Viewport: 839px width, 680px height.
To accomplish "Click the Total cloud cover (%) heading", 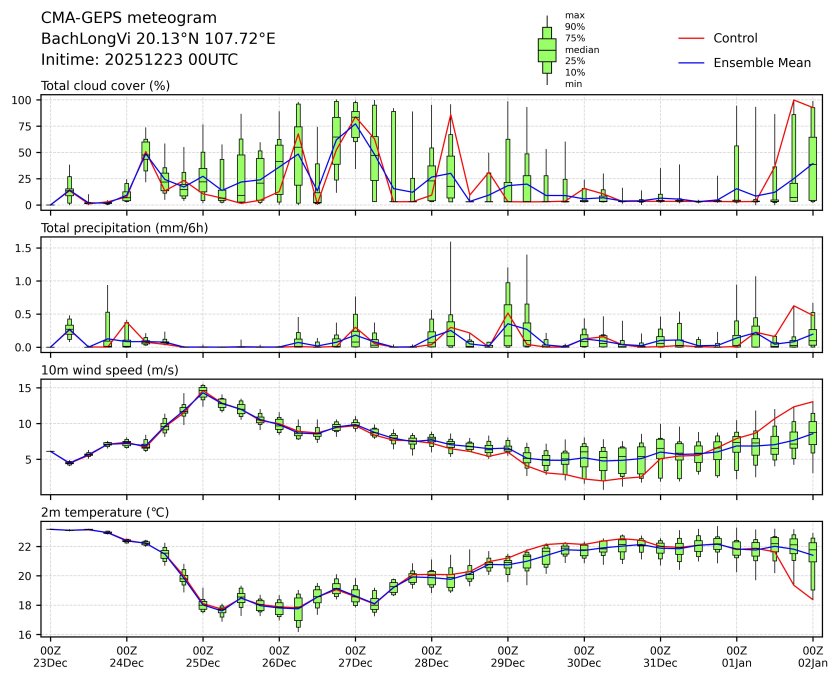I will click(105, 86).
